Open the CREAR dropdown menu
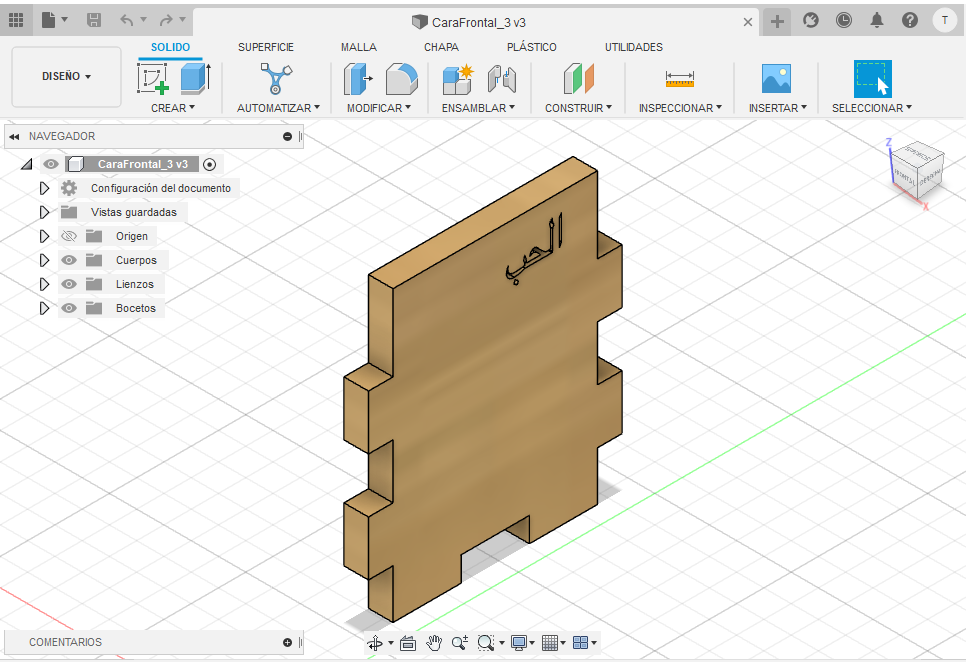 [173, 108]
